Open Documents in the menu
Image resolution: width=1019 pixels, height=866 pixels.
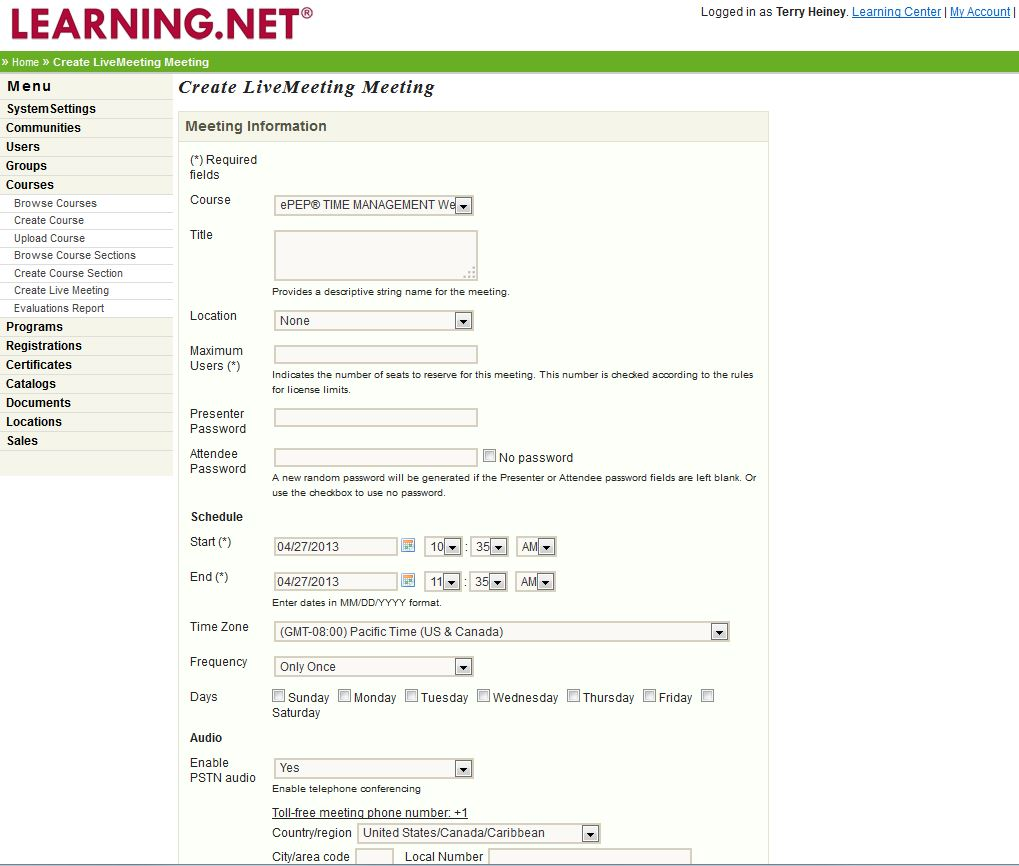pyautogui.click(x=38, y=402)
